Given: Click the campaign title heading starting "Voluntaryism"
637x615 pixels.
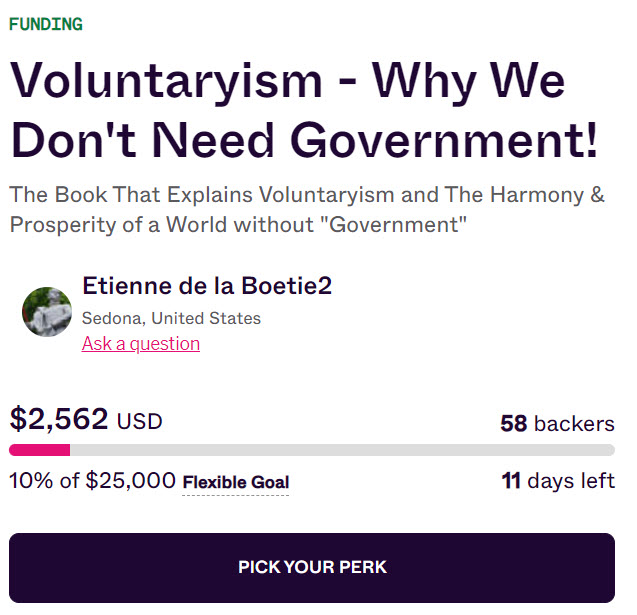Looking at the screenshot, I should [304, 110].
